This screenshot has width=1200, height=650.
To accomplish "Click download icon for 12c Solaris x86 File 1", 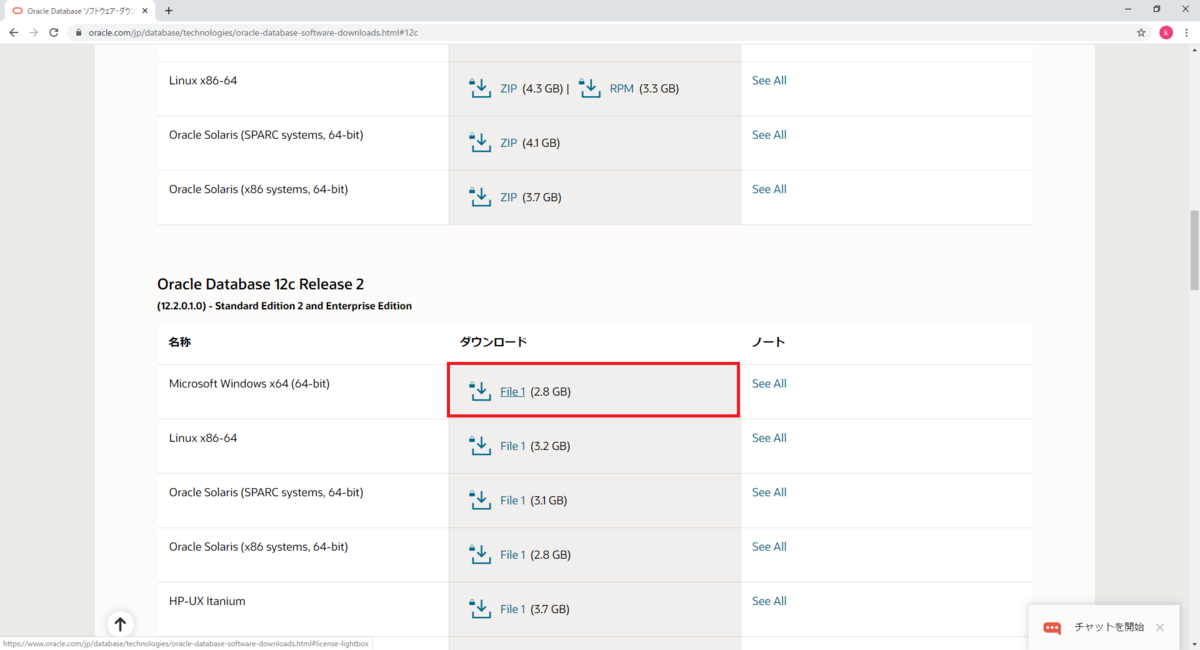I will (x=480, y=554).
